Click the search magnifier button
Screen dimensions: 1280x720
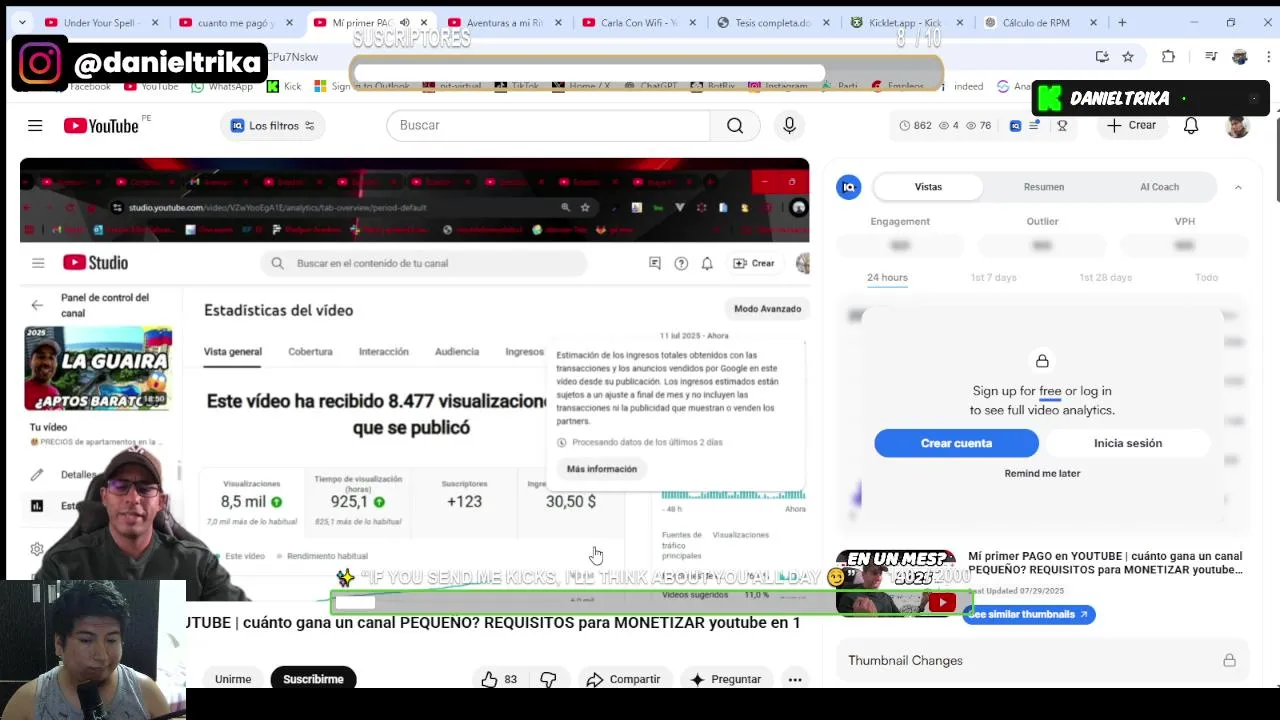tap(735, 125)
